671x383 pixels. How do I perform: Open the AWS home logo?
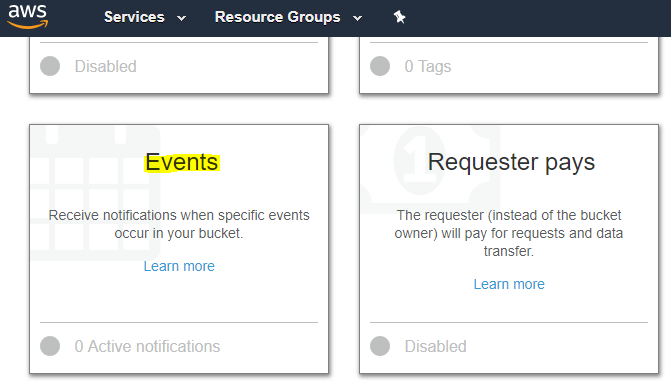pyautogui.click(x=28, y=17)
